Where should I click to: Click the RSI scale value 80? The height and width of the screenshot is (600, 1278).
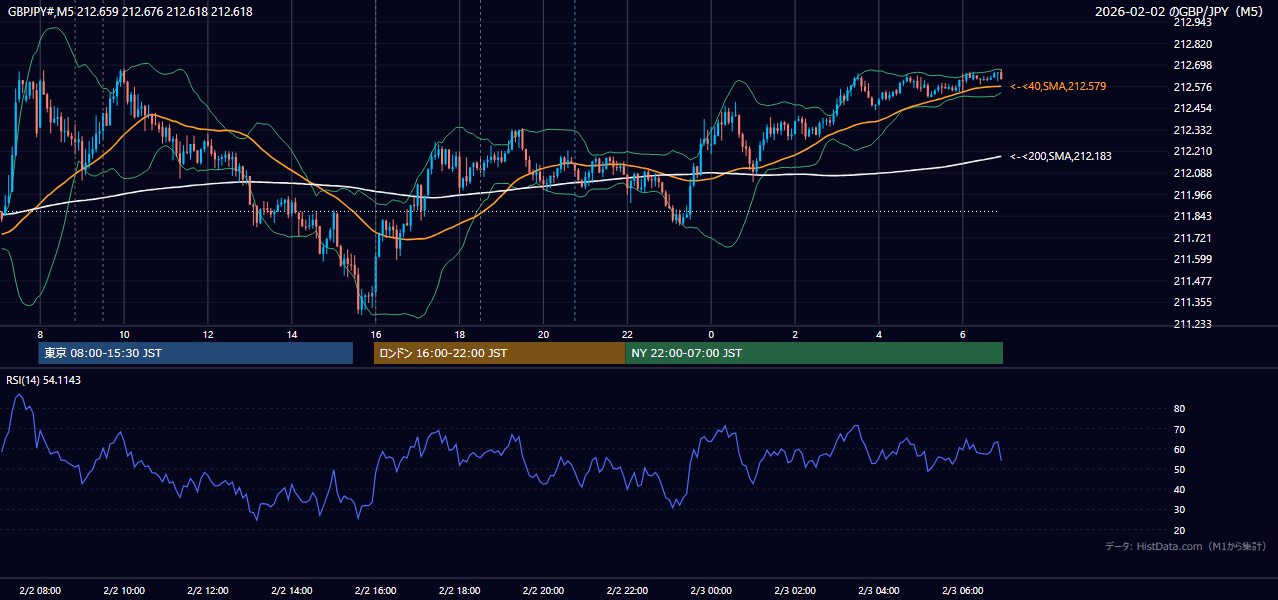click(1179, 409)
